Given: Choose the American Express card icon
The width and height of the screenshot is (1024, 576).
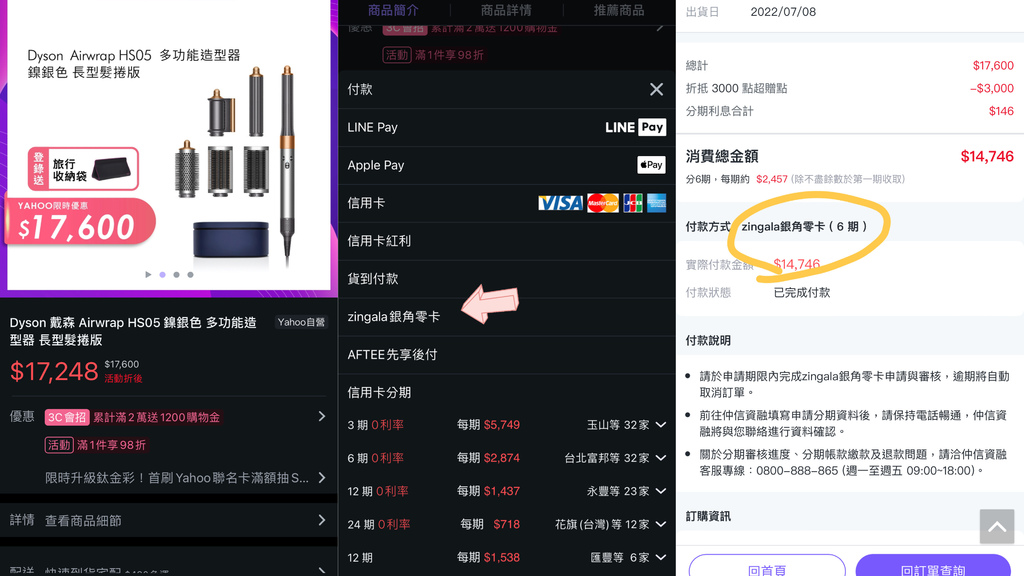Looking at the screenshot, I should point(656,203).
